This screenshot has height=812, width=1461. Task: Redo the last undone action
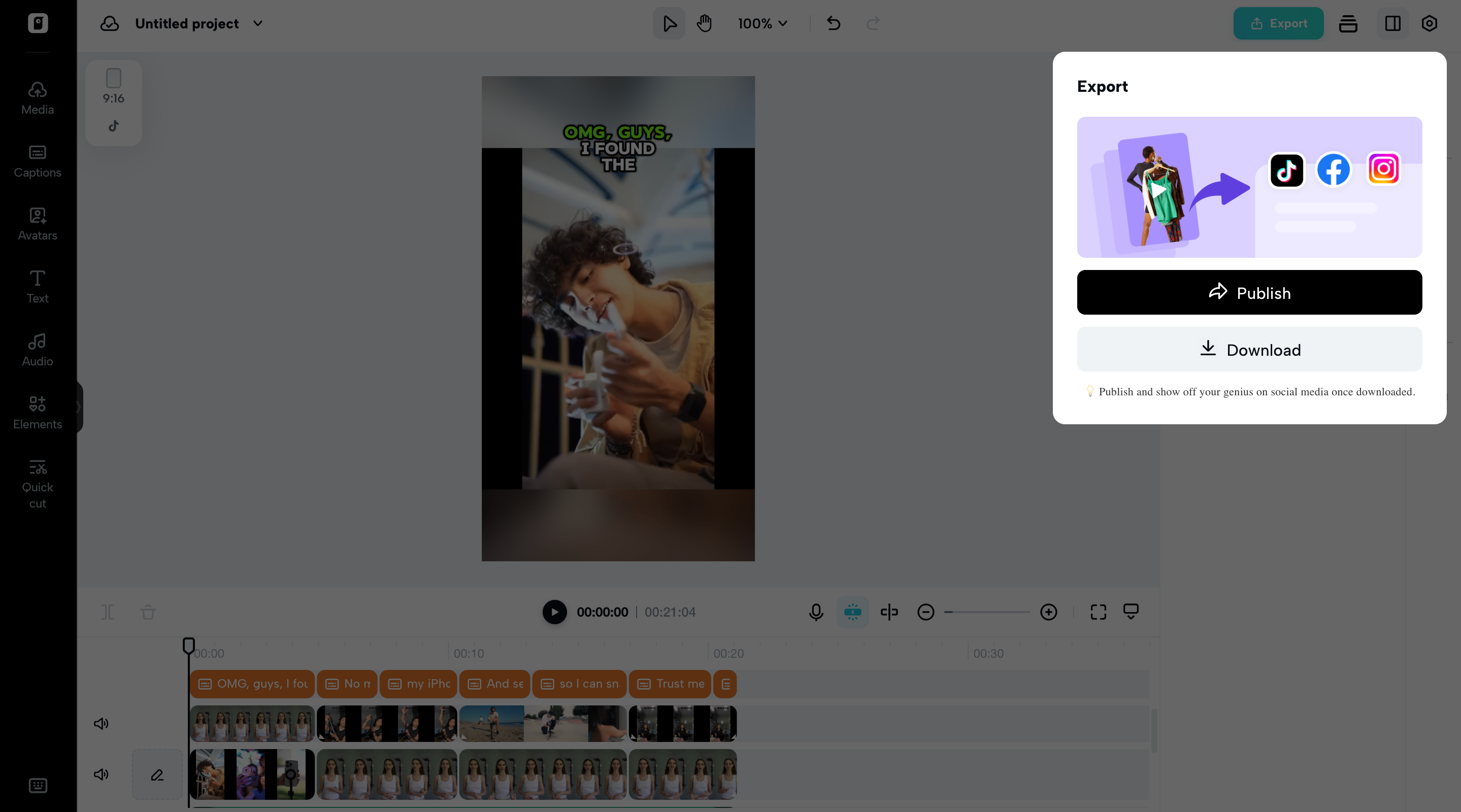[873, 23]
